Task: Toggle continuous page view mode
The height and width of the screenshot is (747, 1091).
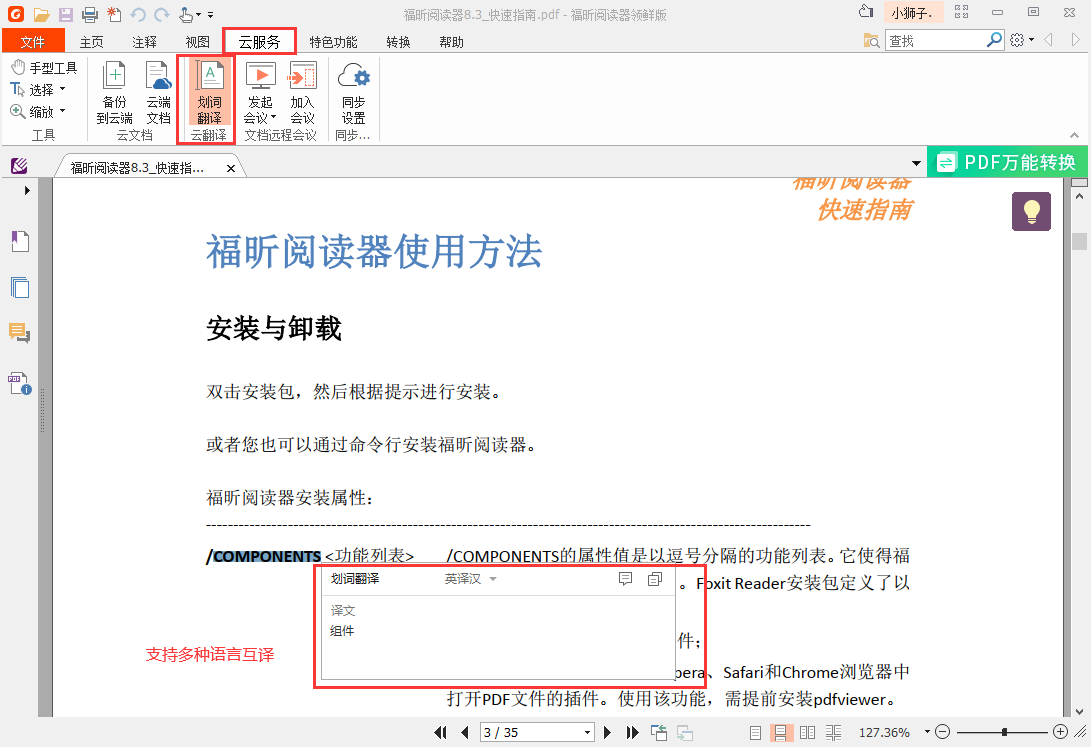Action: (780, 732)
